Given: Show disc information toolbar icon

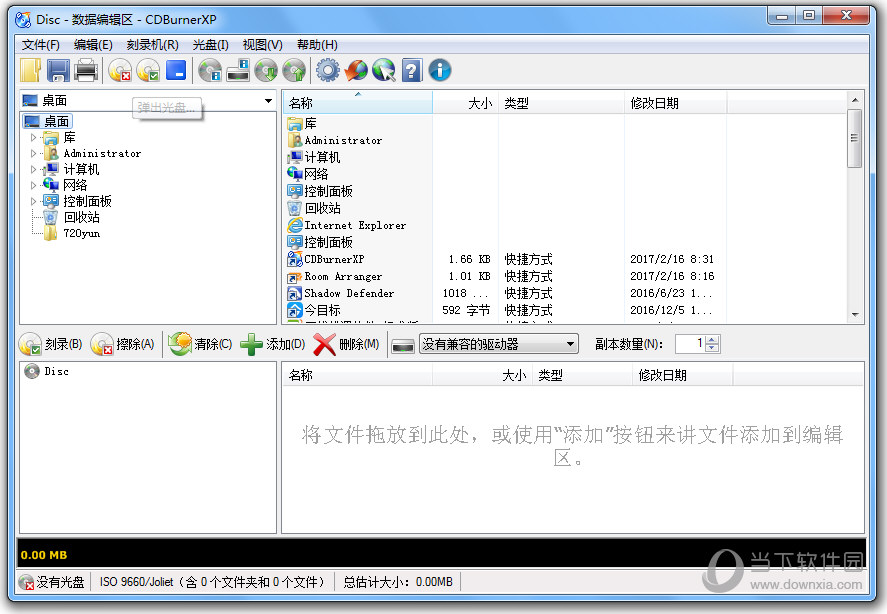Looking at the screenshot, I should coord(210,71).
